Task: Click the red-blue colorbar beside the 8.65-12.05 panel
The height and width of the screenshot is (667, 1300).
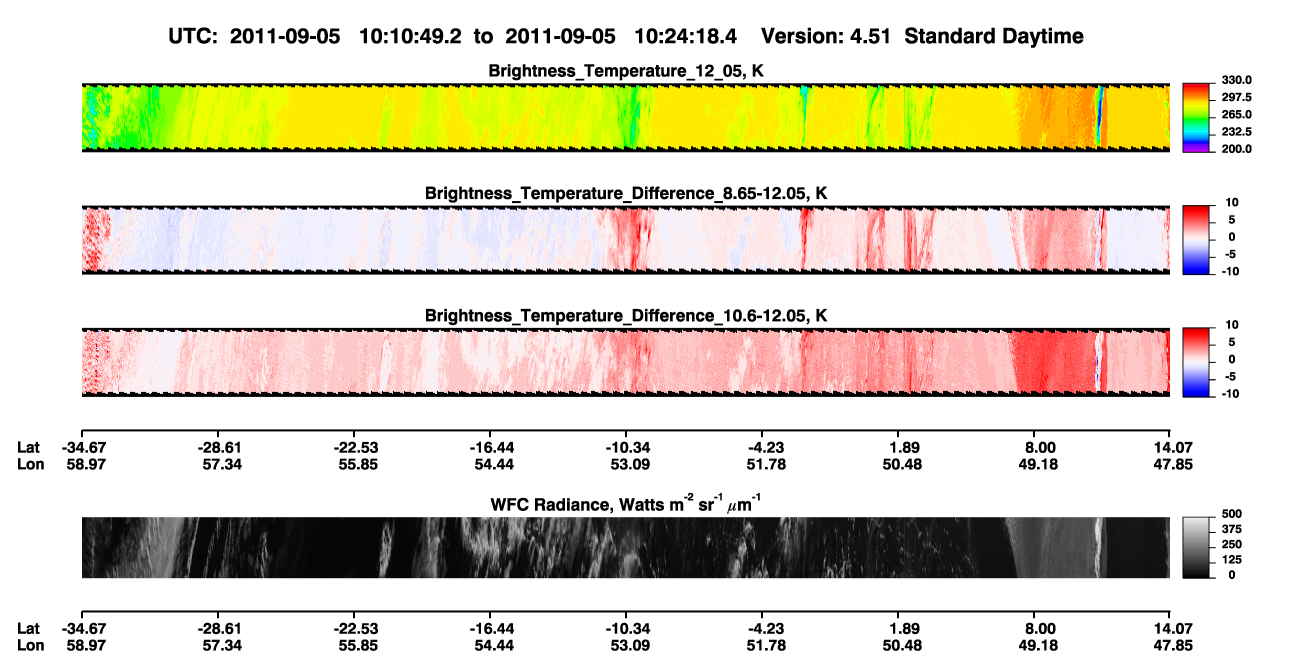Action: 1197,240
